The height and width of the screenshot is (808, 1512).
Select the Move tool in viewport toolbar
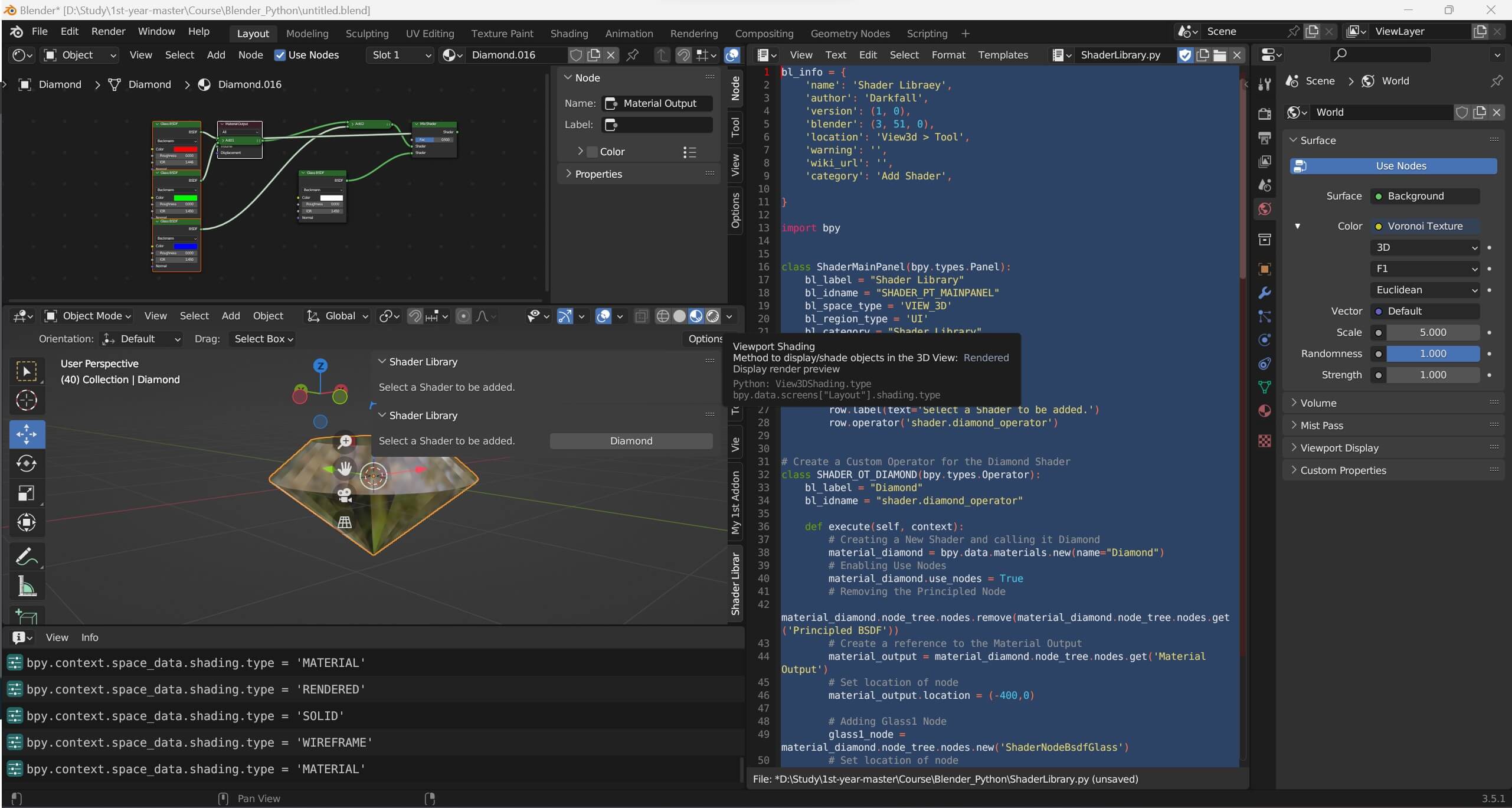[x=27, y=434]
